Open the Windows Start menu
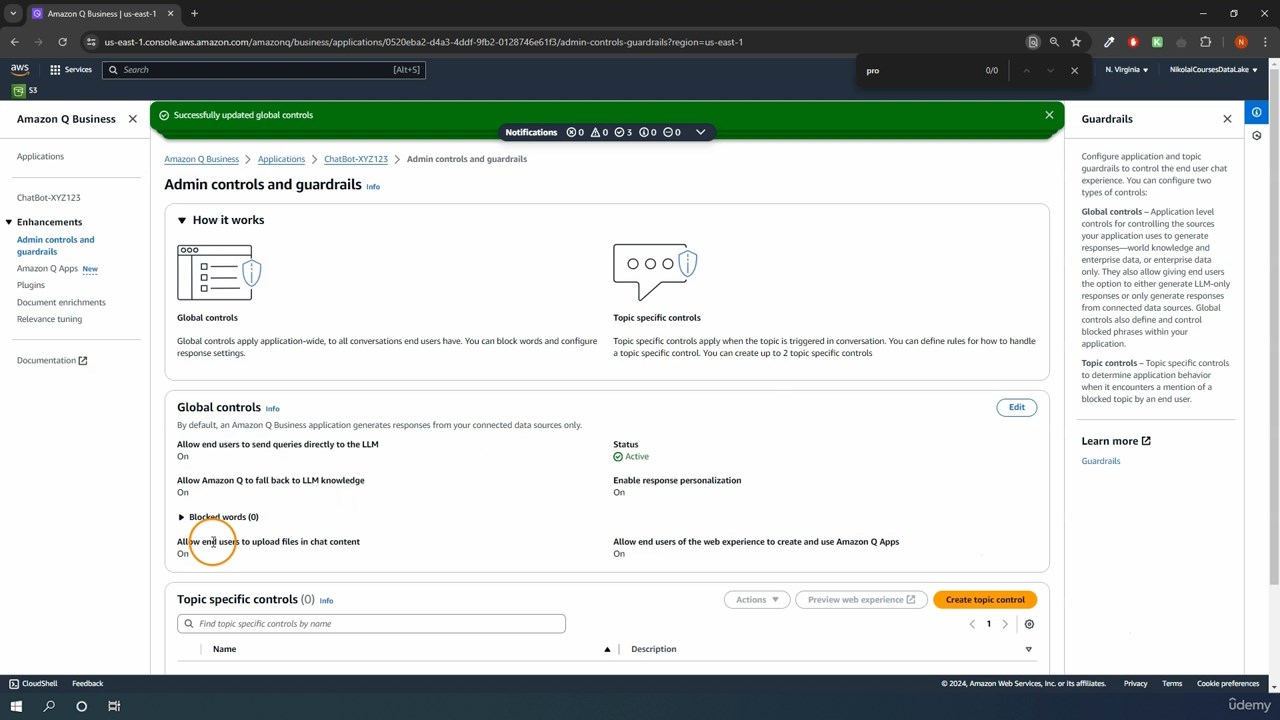 pos(16,706)
